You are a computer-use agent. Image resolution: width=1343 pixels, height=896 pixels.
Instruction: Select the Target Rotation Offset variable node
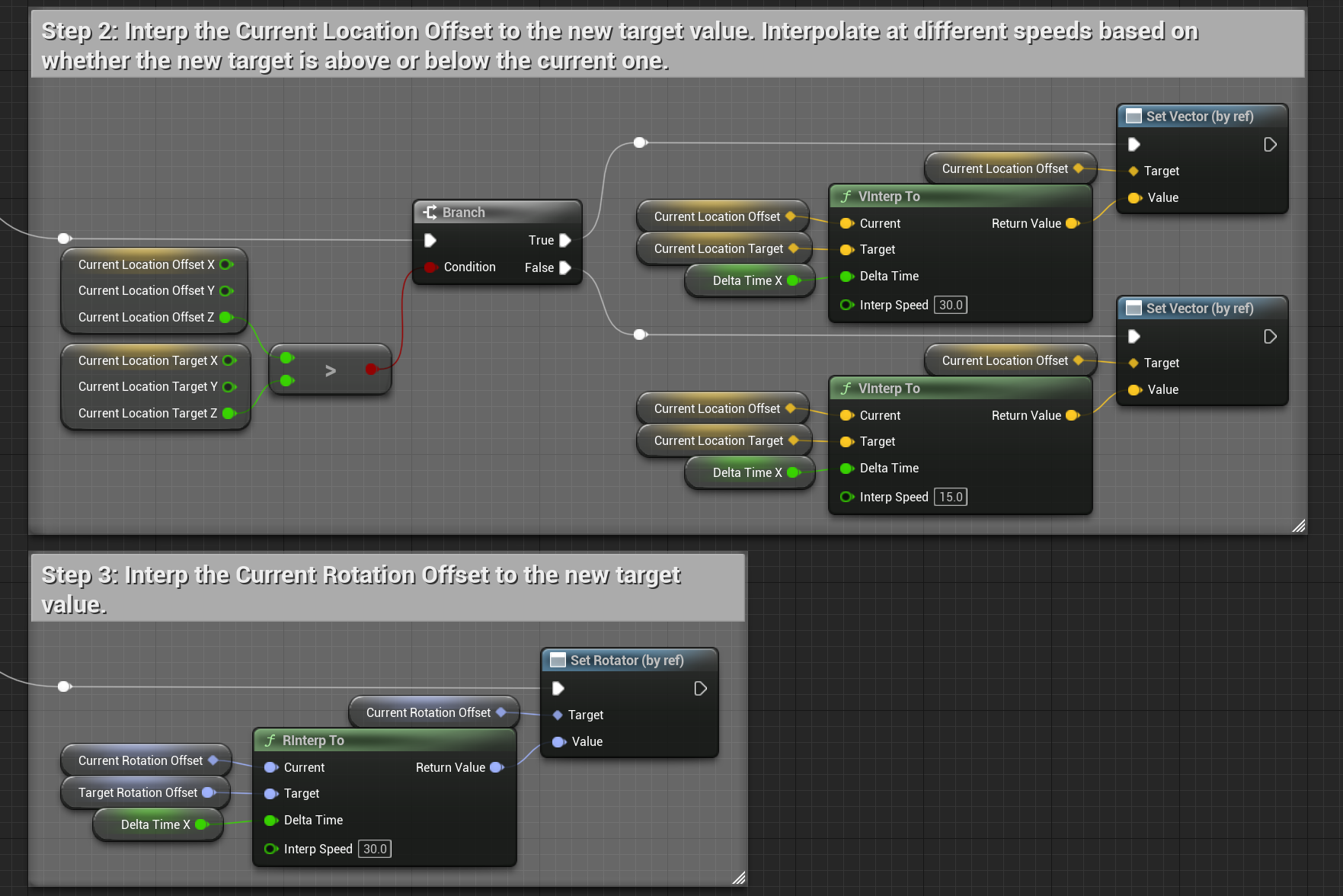pyautogui.click(x=138, y=793)
